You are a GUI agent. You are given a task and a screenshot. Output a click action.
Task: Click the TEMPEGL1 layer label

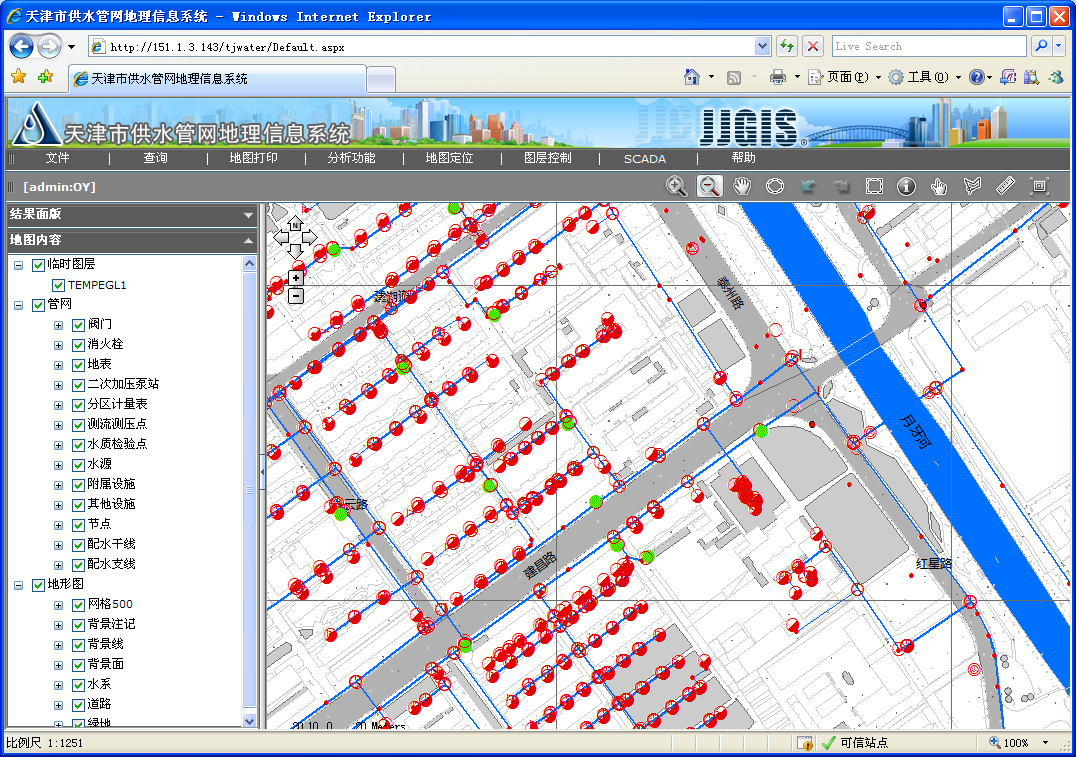(x=97, y=285)
